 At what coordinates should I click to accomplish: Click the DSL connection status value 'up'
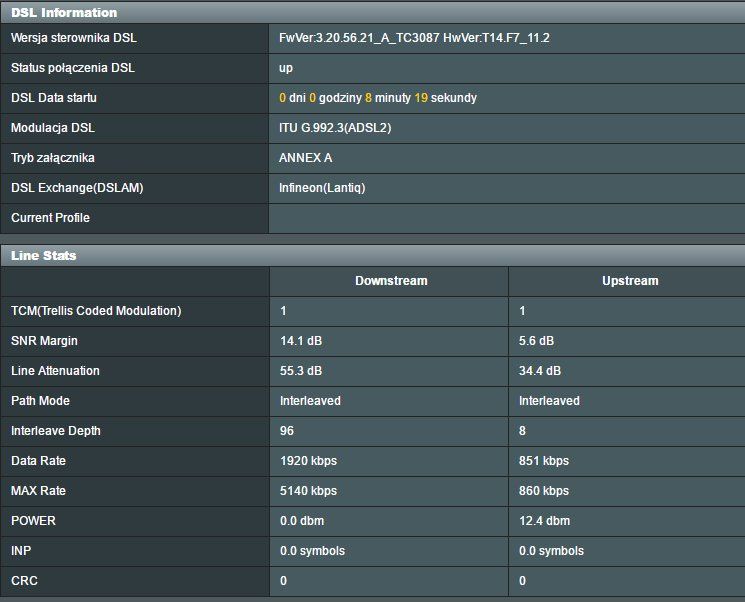286,68
